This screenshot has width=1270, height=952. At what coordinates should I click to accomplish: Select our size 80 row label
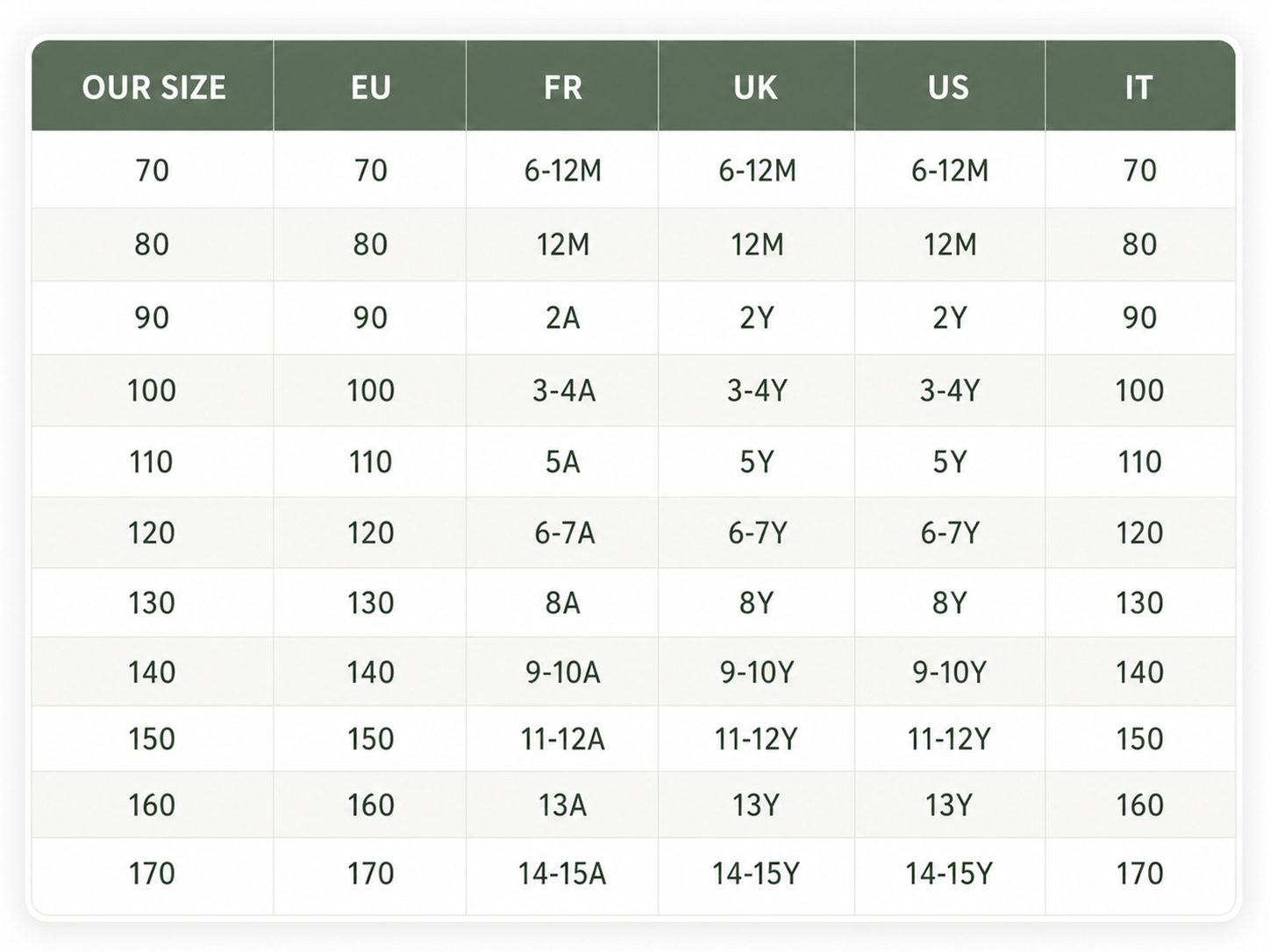(x=152, y=244)
